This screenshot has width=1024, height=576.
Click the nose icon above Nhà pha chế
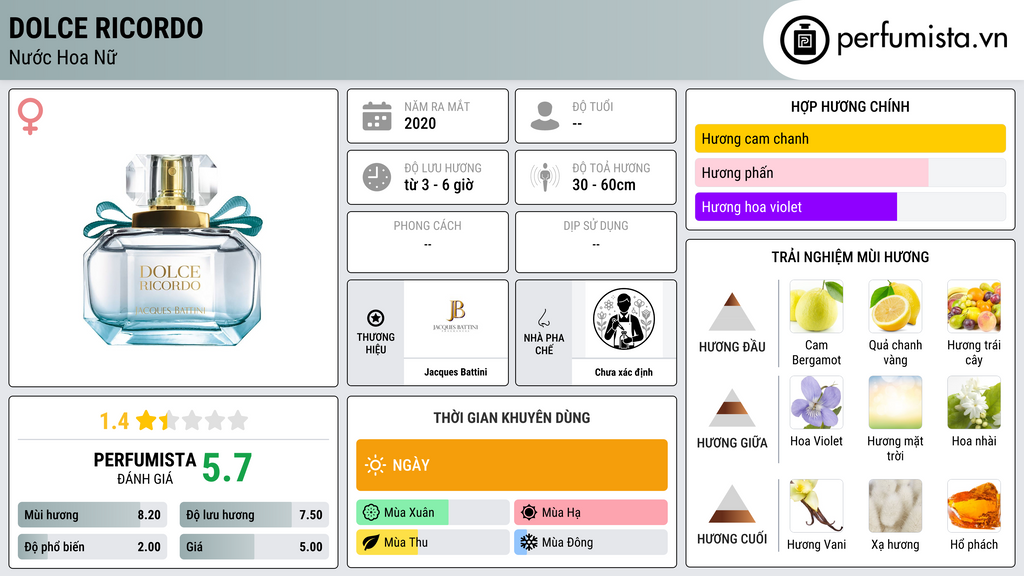pos(543,318)
